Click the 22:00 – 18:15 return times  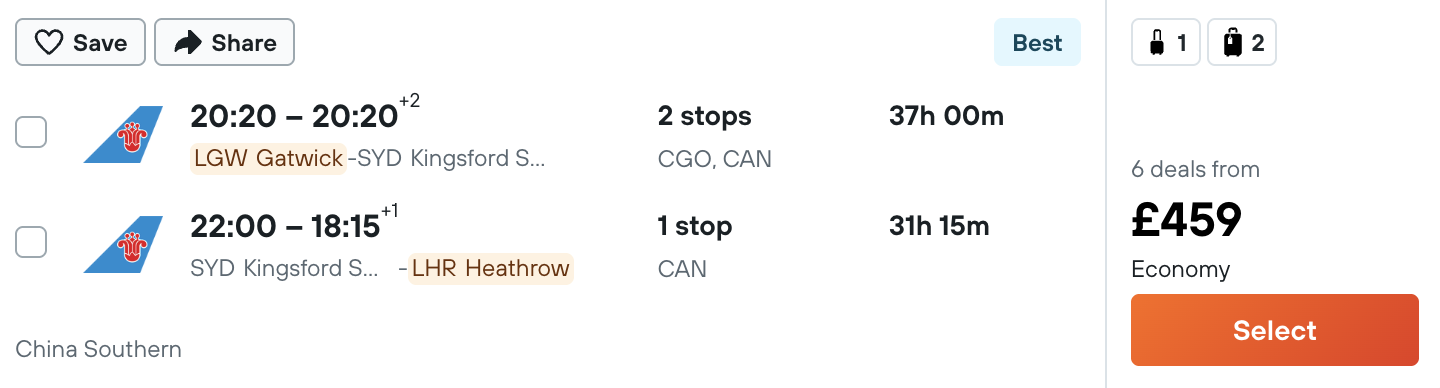point(286,227)
